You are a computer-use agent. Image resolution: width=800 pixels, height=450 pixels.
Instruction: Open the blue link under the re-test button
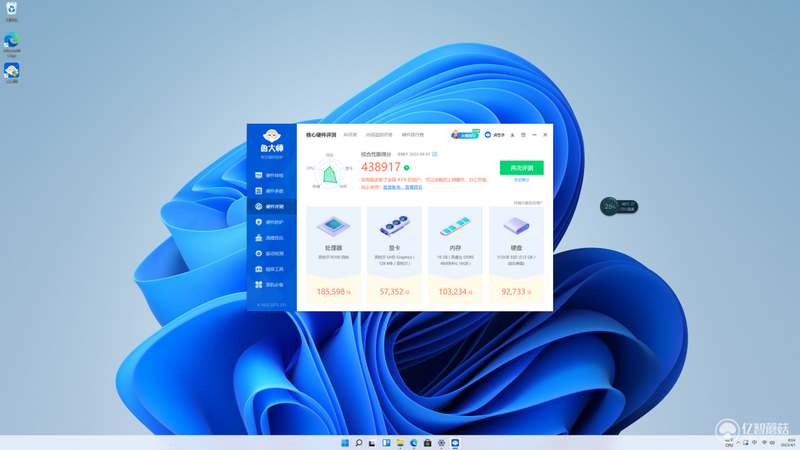pos(521,180)
